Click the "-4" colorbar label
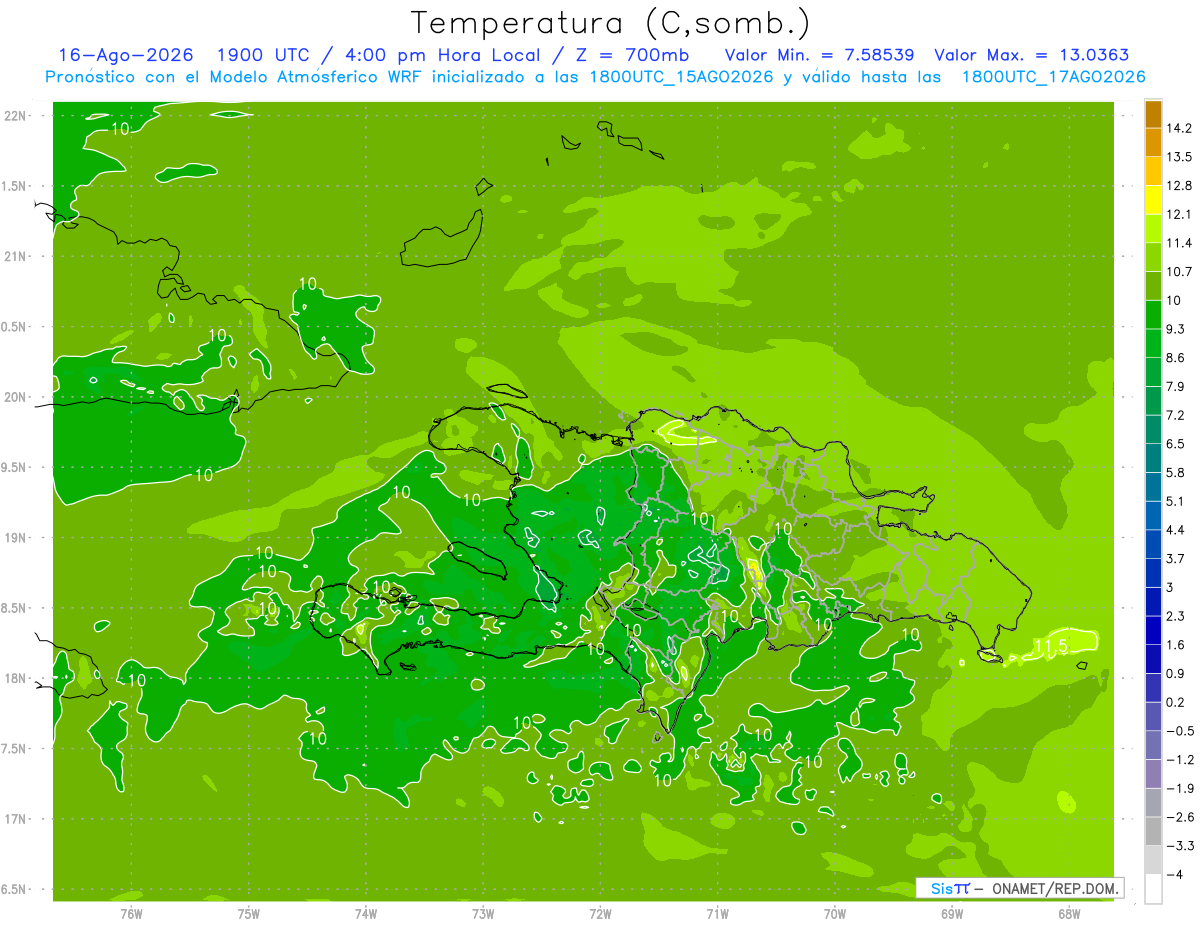Image resolution: width=1200 pixels, height=927 pixels. 1175,875
